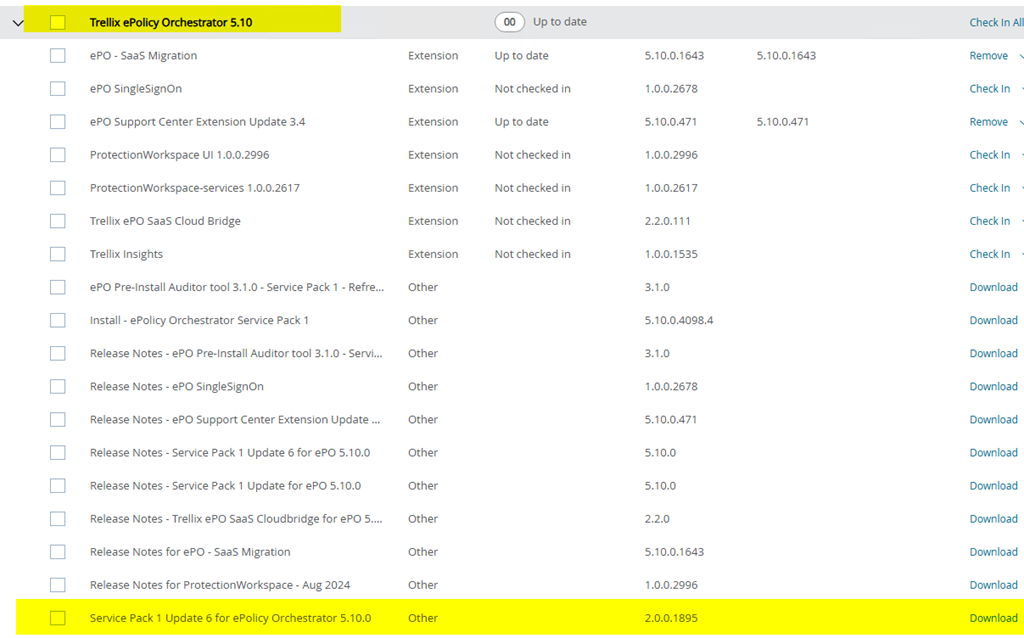This screenshot has height=638, width=1024.
Task: Download Release Notes for ProtectionWorkspace Aug 2024
Action: click(x=993, y=585)
